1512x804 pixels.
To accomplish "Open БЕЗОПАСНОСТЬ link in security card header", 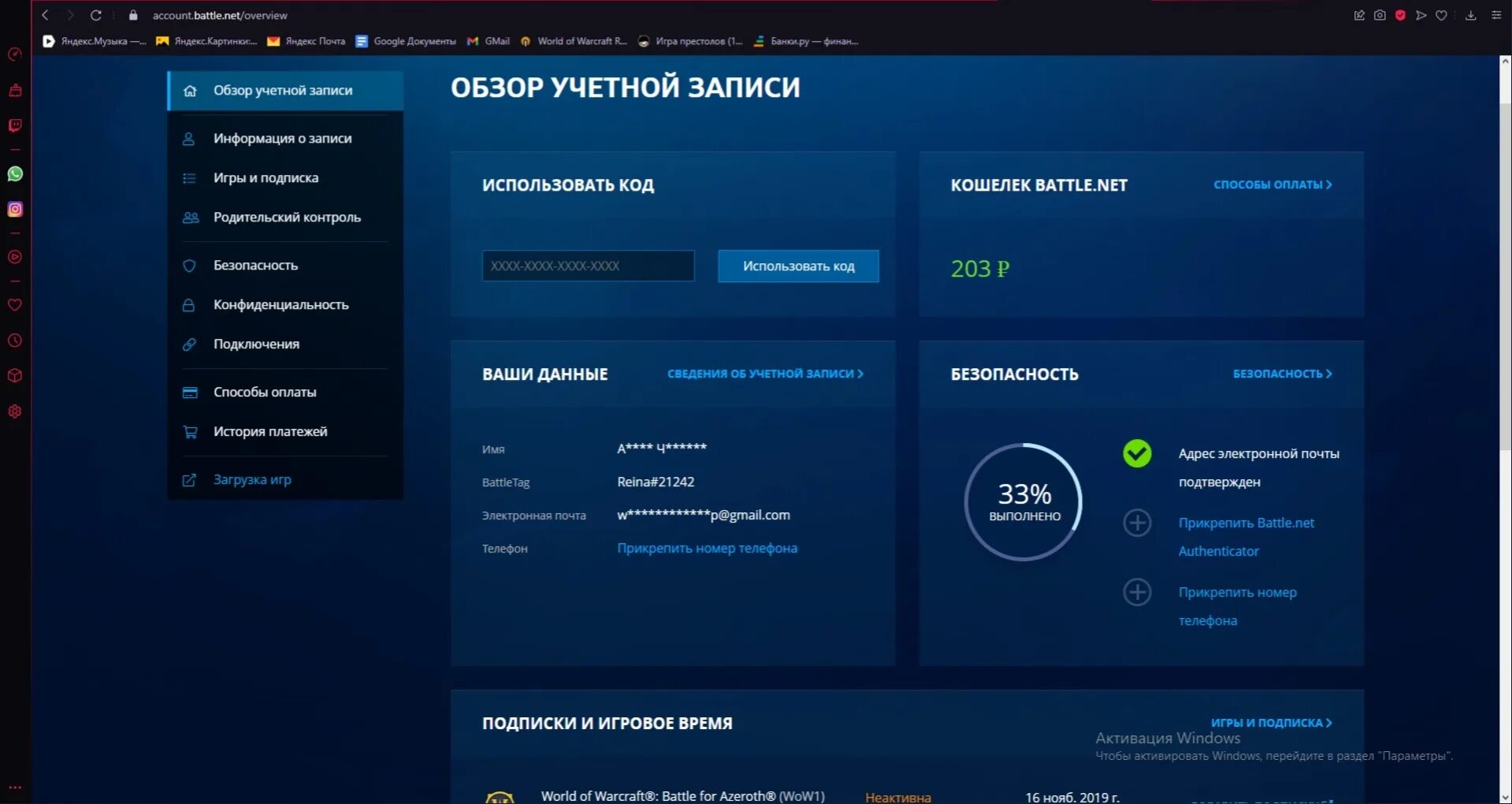I will point(1283,374).
